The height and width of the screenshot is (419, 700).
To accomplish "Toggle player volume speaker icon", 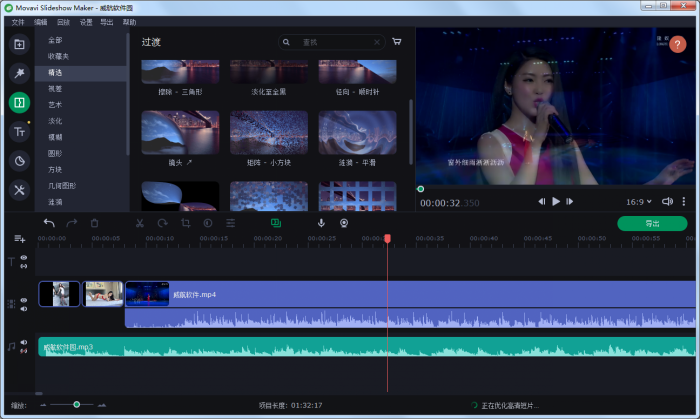I will [667, 202].
